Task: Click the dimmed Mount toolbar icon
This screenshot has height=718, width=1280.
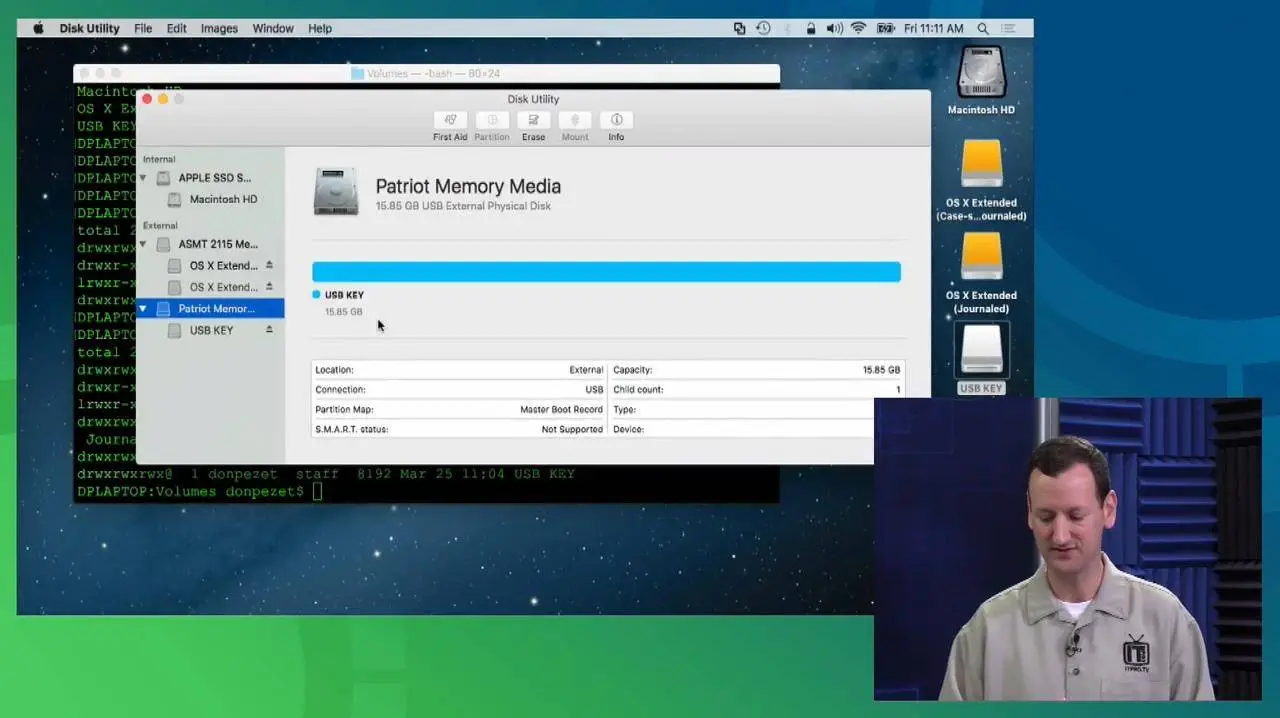Action: (575, 120)
